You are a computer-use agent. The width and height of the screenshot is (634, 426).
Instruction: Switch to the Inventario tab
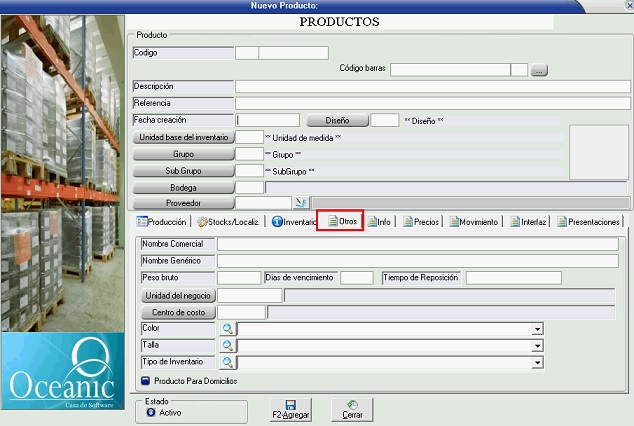tap(294, 222)
